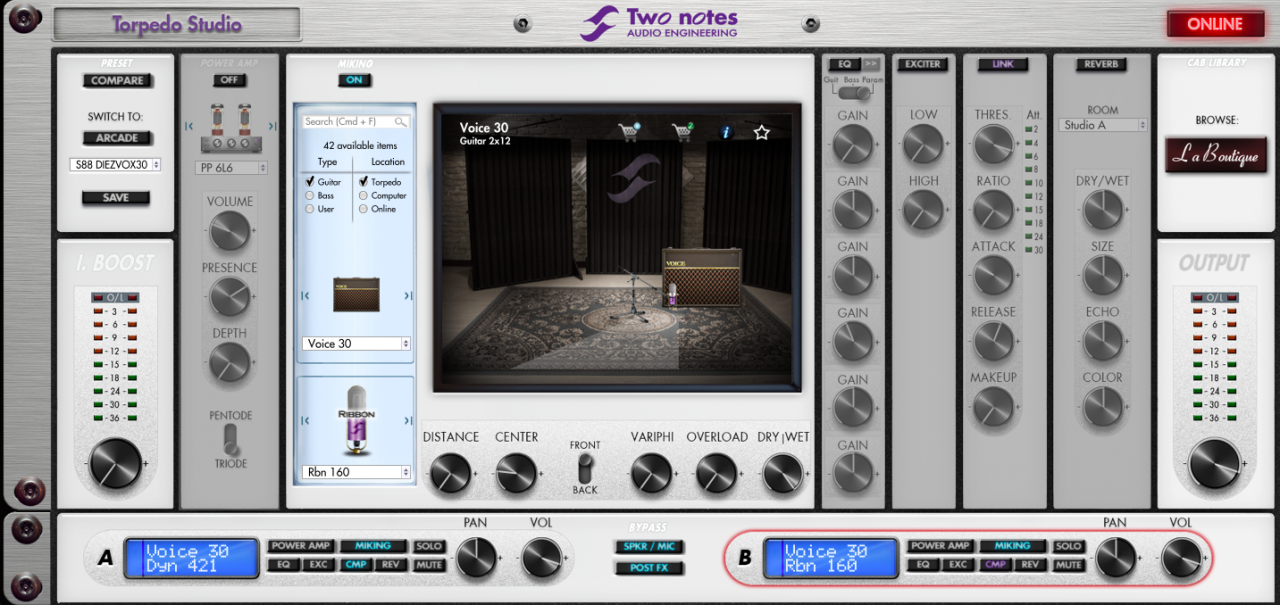The height and width of the screenshot is (605, 1280).
Task: Go to next power amp tube arrow
Action: [273, 127]
